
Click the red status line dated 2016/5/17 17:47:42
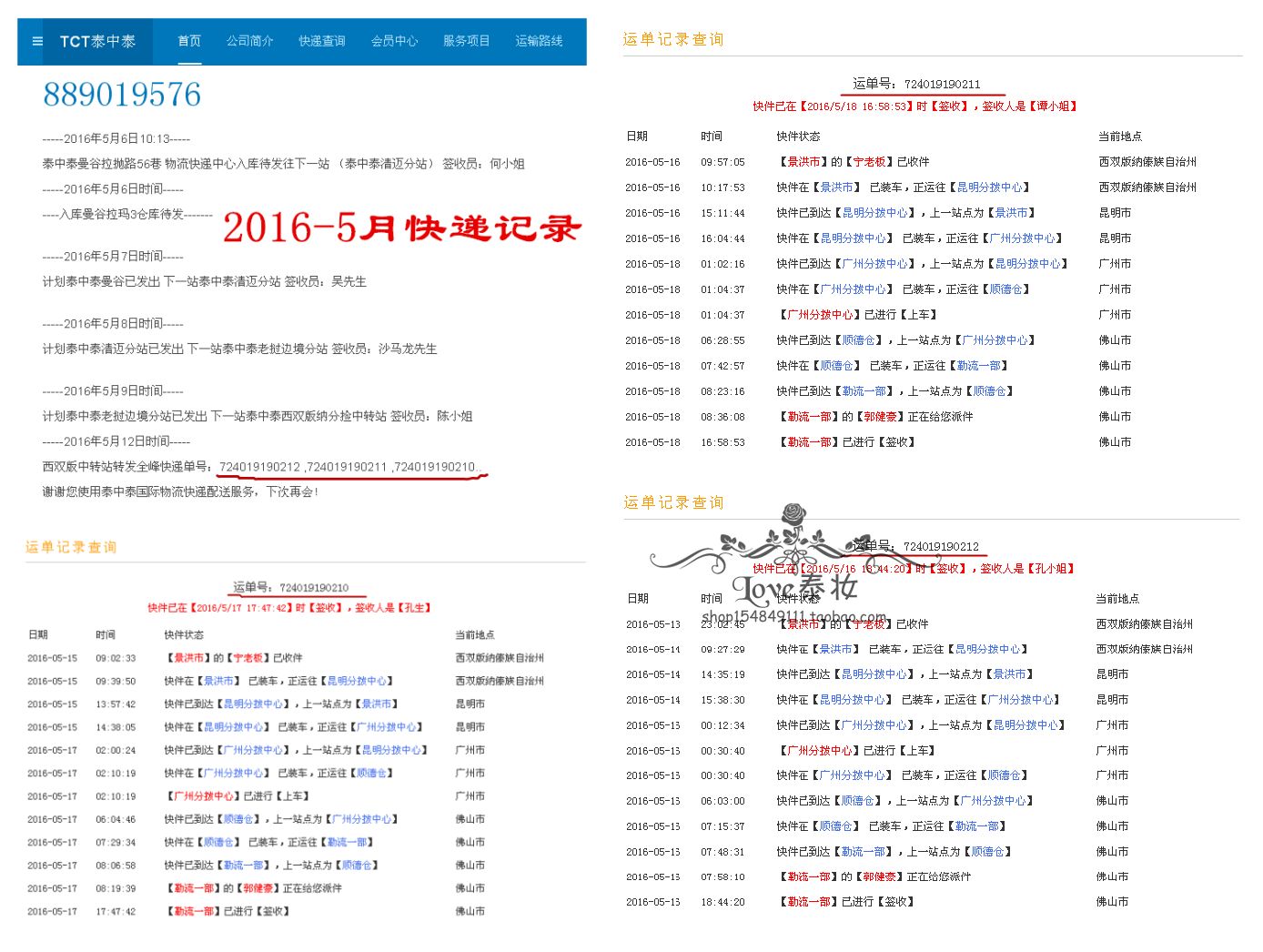coord(289,608)
